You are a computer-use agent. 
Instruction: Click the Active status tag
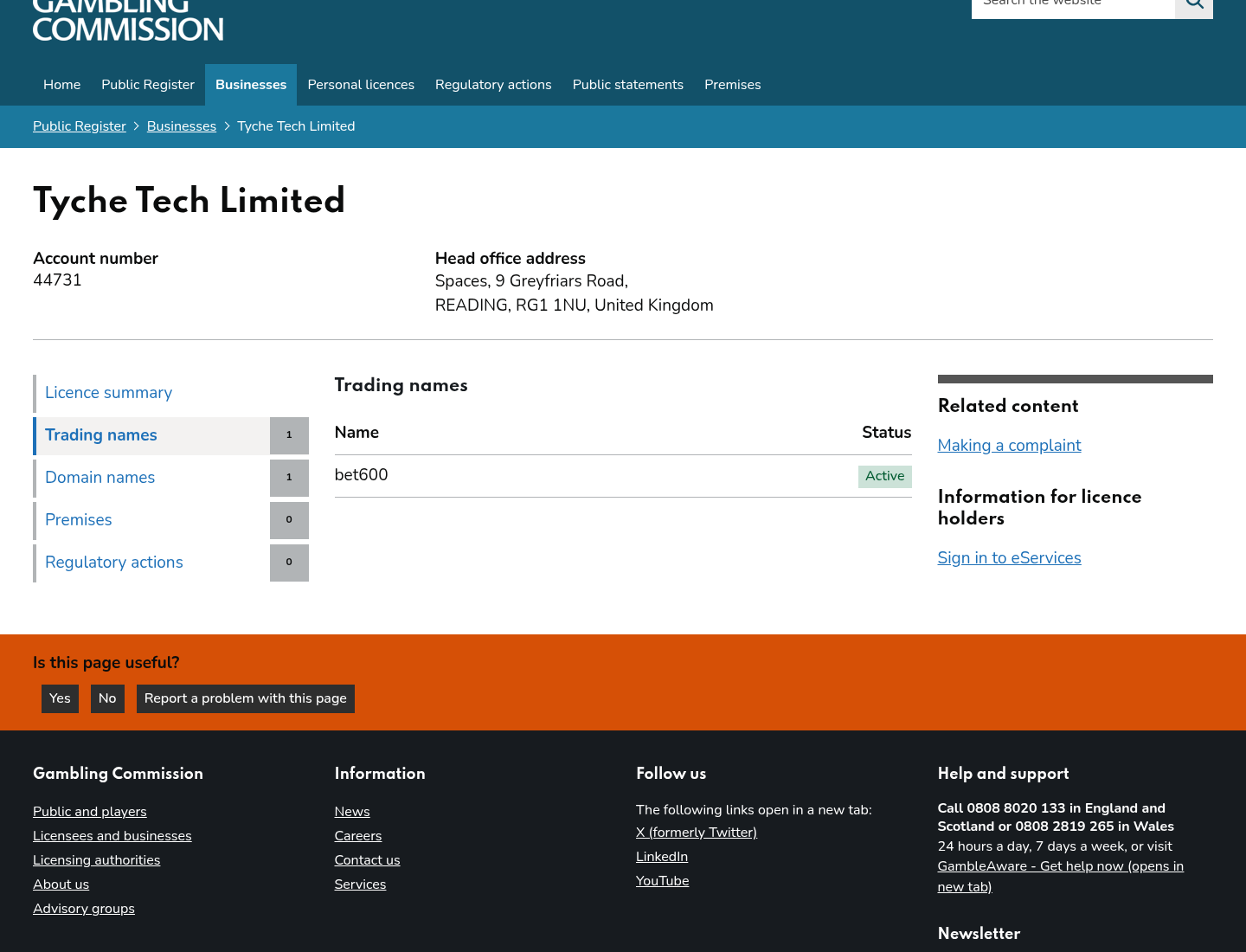[x=885, y=477]
